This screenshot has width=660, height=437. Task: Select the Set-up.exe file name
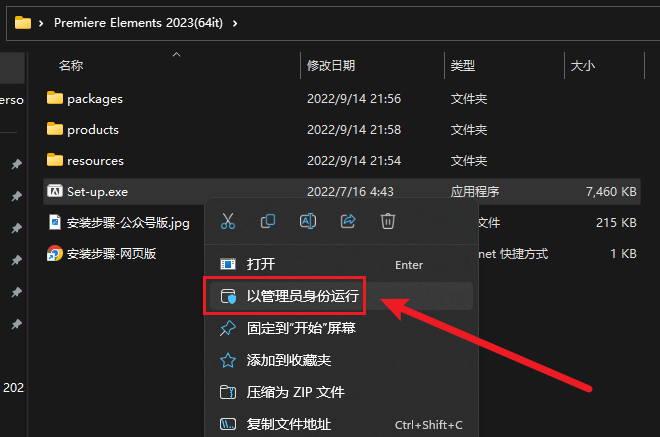(x=97, y=192)
